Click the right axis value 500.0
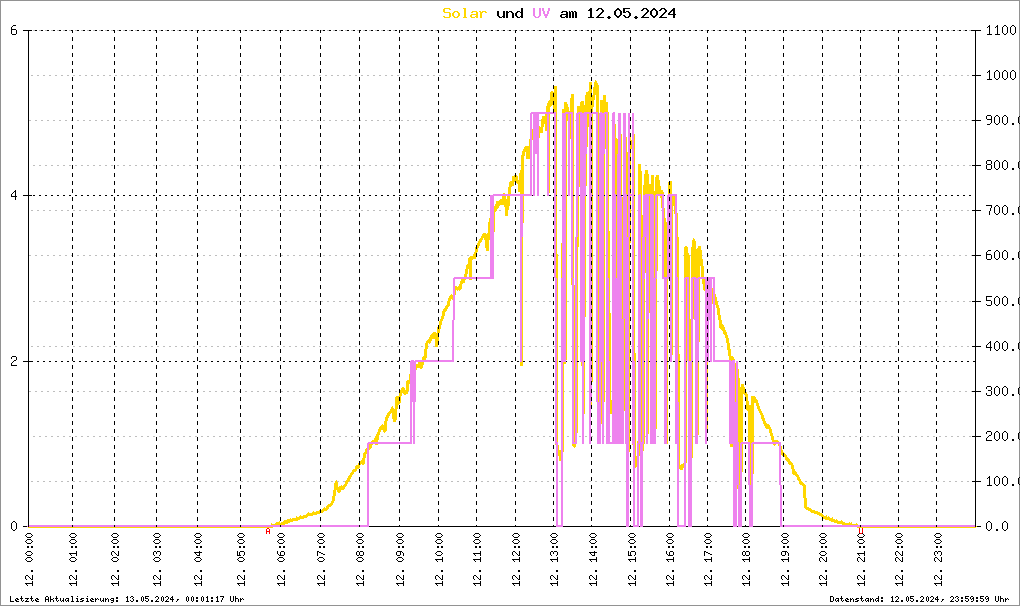The width and height of the screenshot is (1020, 606). point(1000,301)
